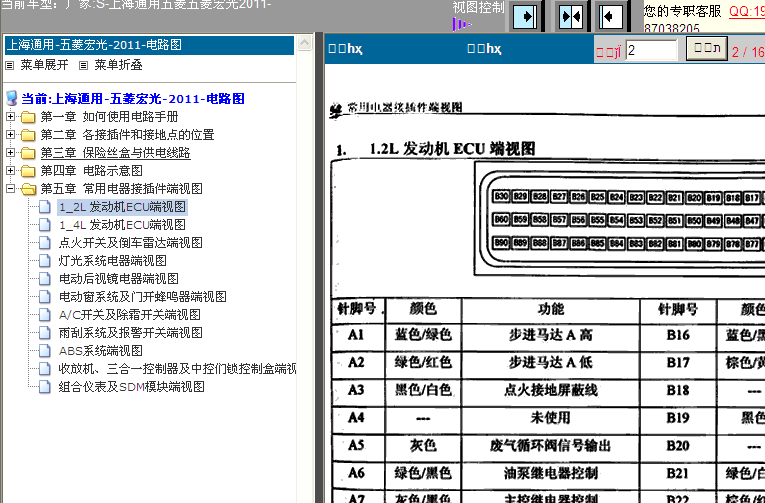Click table cell 步进马达 A 高
Screen dimensions: 765x503
550,335
